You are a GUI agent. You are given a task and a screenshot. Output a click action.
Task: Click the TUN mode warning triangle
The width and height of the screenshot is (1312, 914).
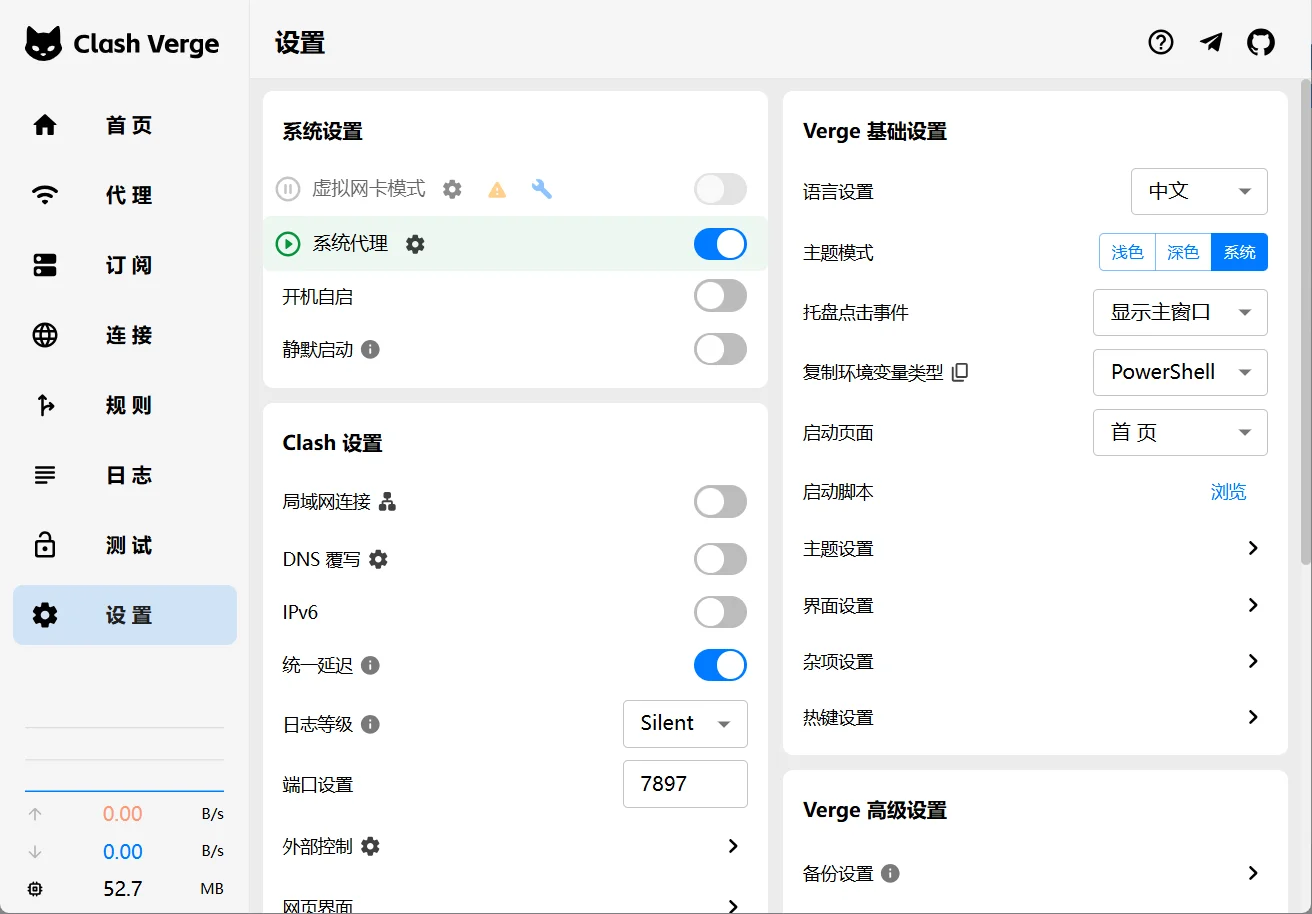pos(497,189)
